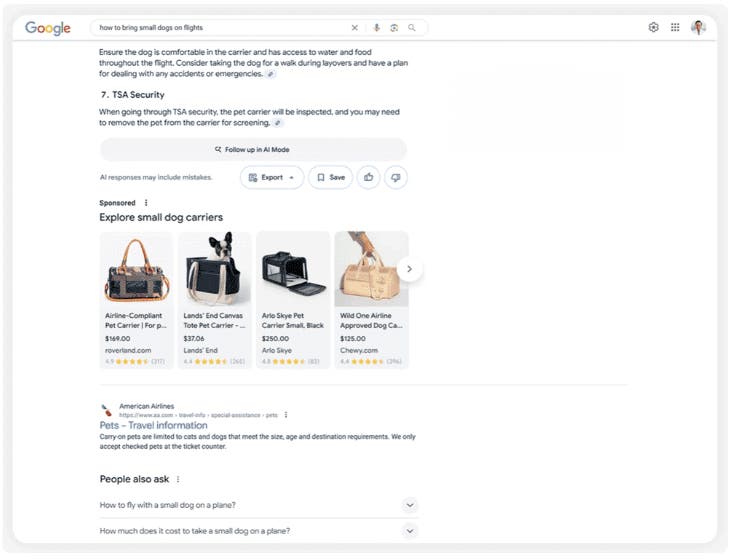
Task: Open three-dot menu beside People also ask
Action: coord(178,479)
